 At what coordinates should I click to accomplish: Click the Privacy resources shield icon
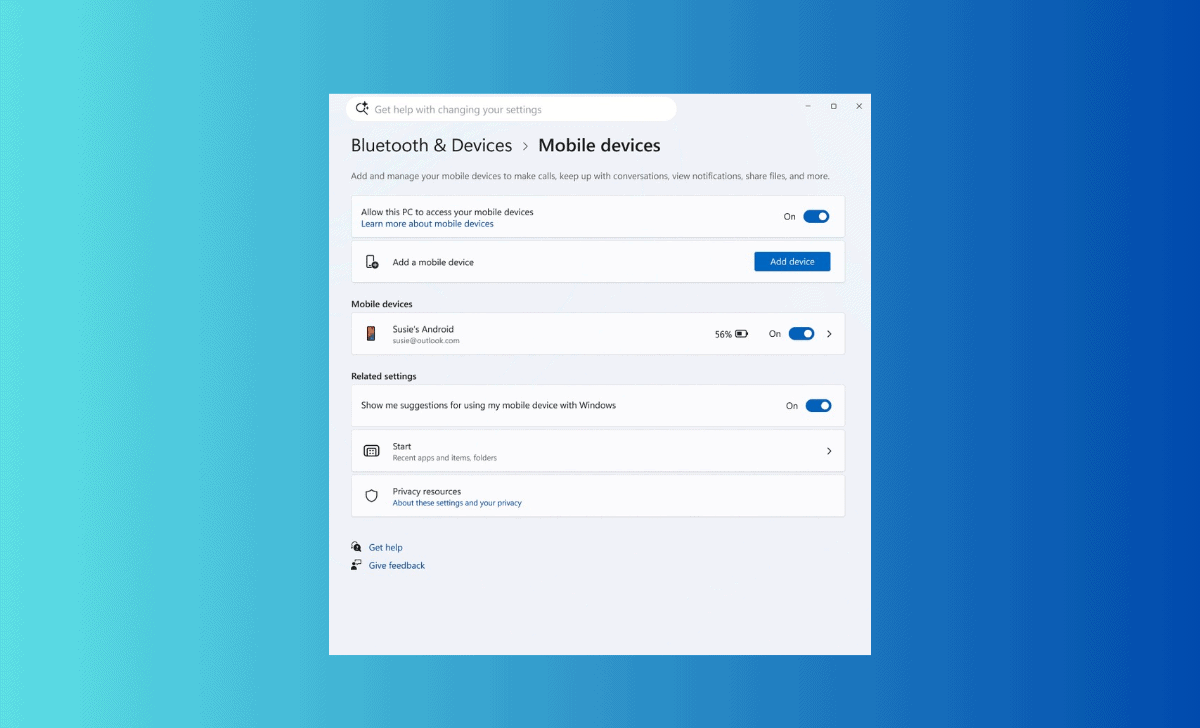[x=372, y=496]
